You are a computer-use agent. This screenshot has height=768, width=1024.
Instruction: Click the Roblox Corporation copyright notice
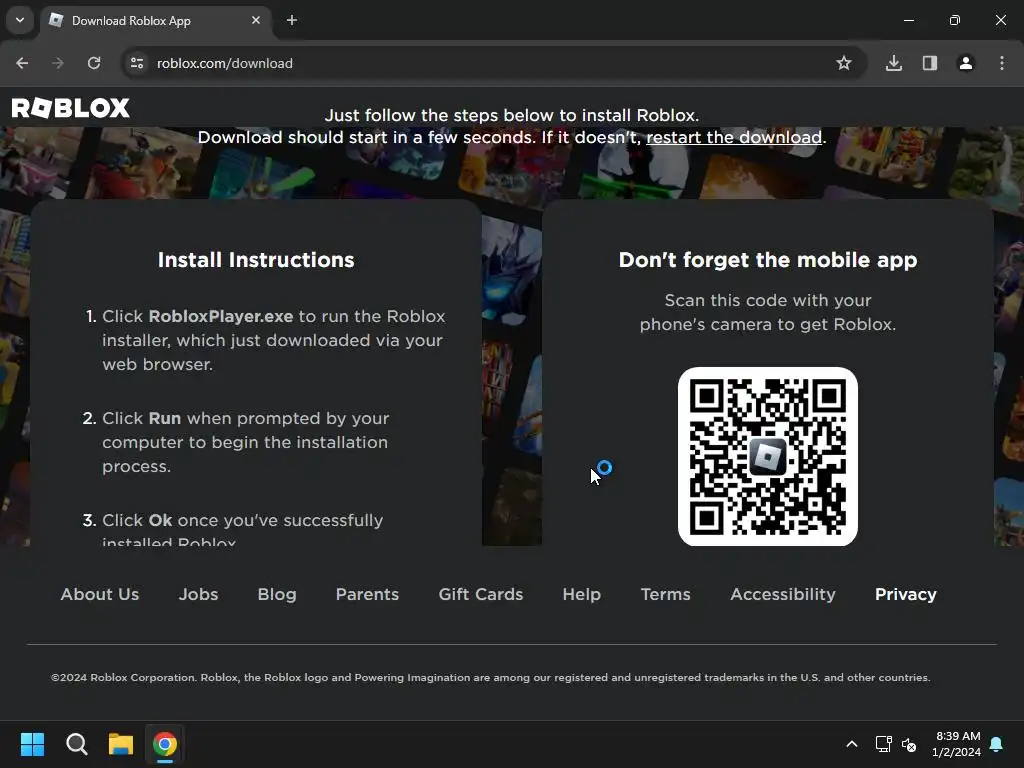pyautogui.click(x=491, y=677)
